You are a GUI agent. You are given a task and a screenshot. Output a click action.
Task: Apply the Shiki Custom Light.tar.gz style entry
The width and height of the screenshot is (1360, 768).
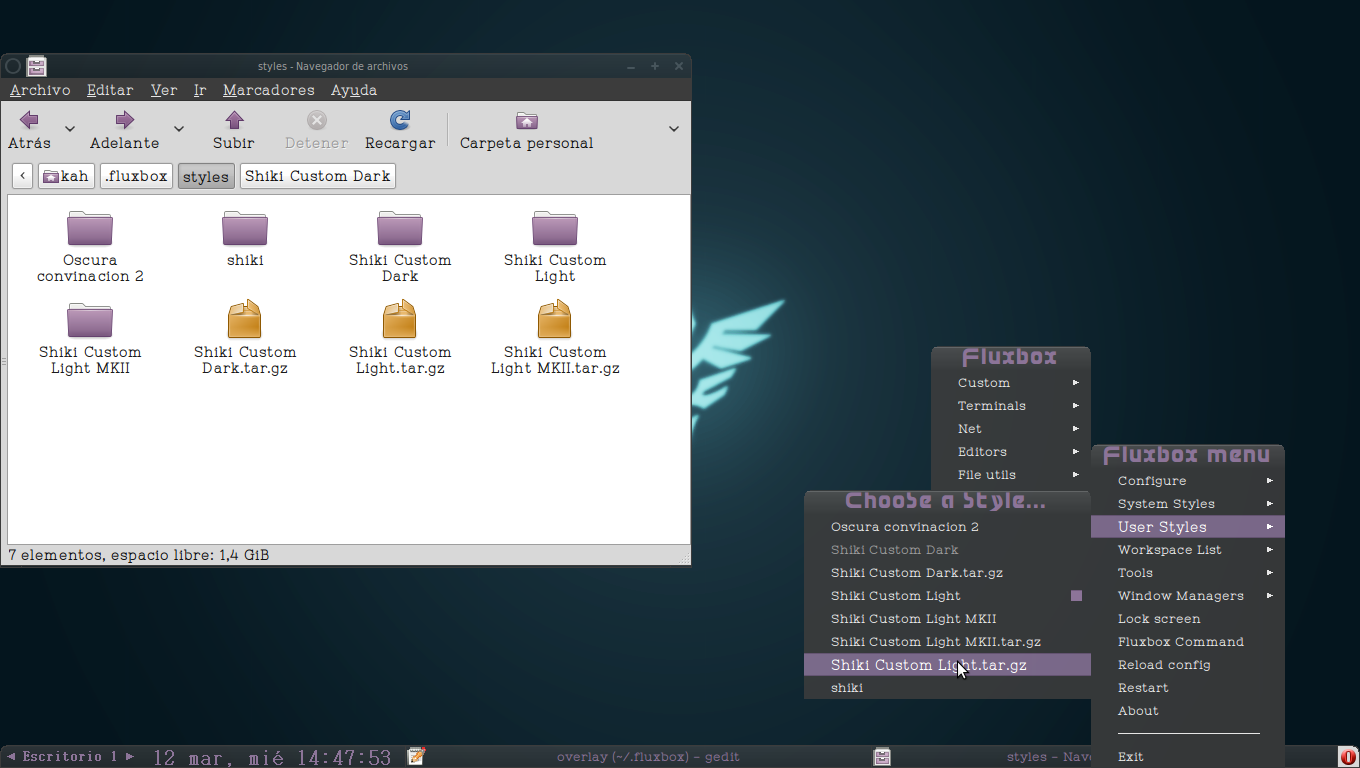click(x=947, y=665)
